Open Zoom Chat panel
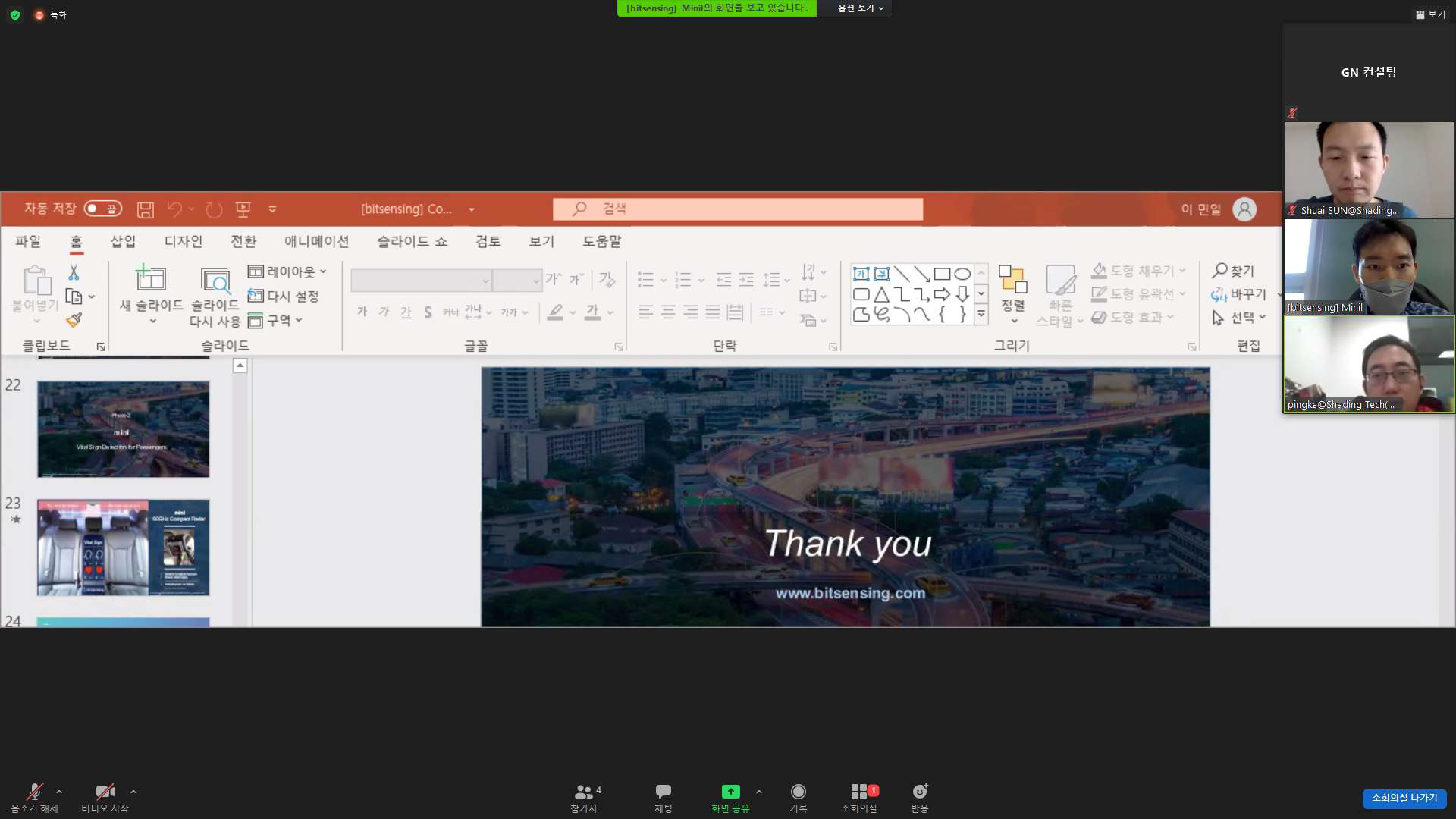 (664, 799)
